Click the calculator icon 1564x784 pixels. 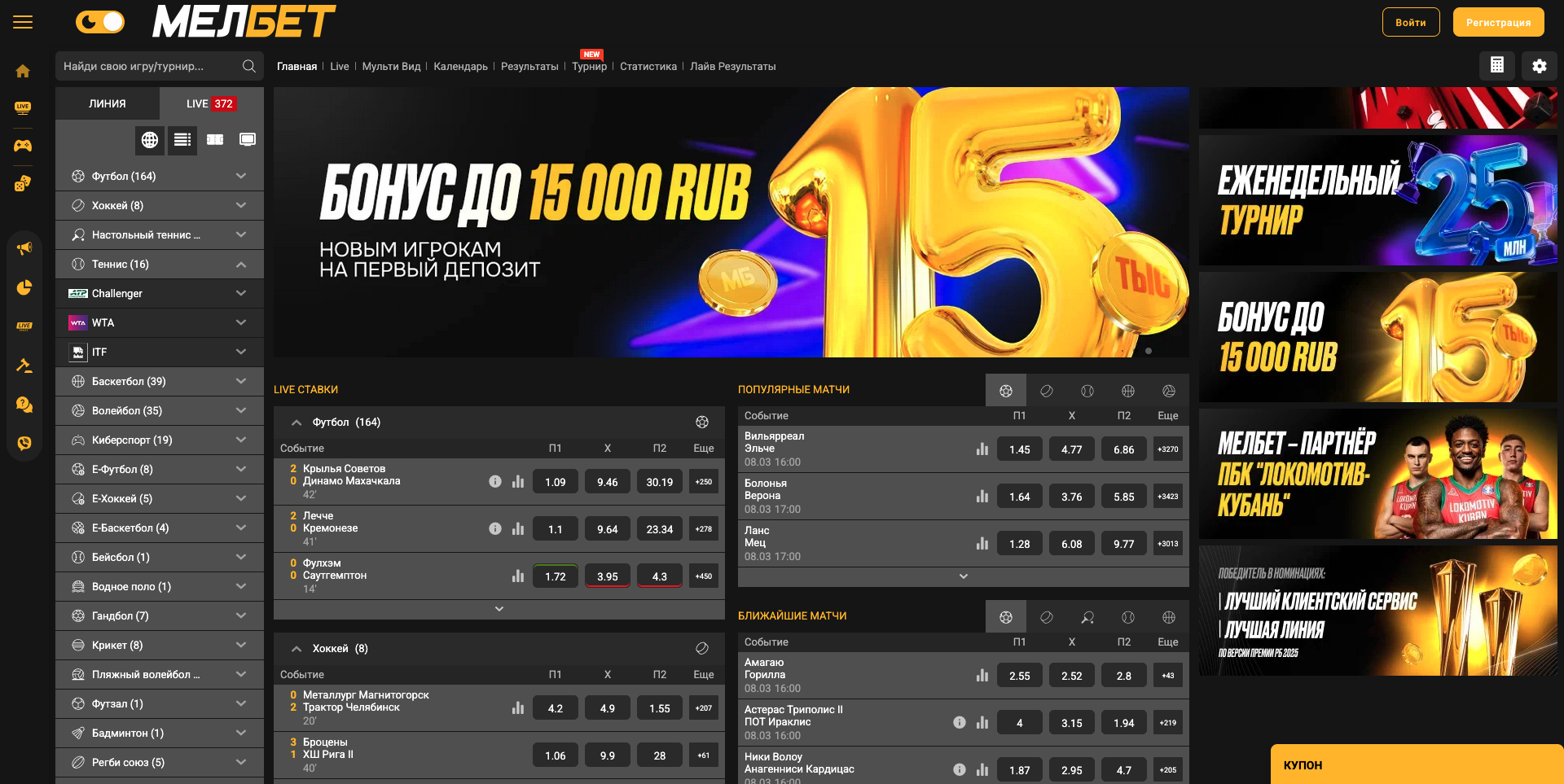point(1496,66)
